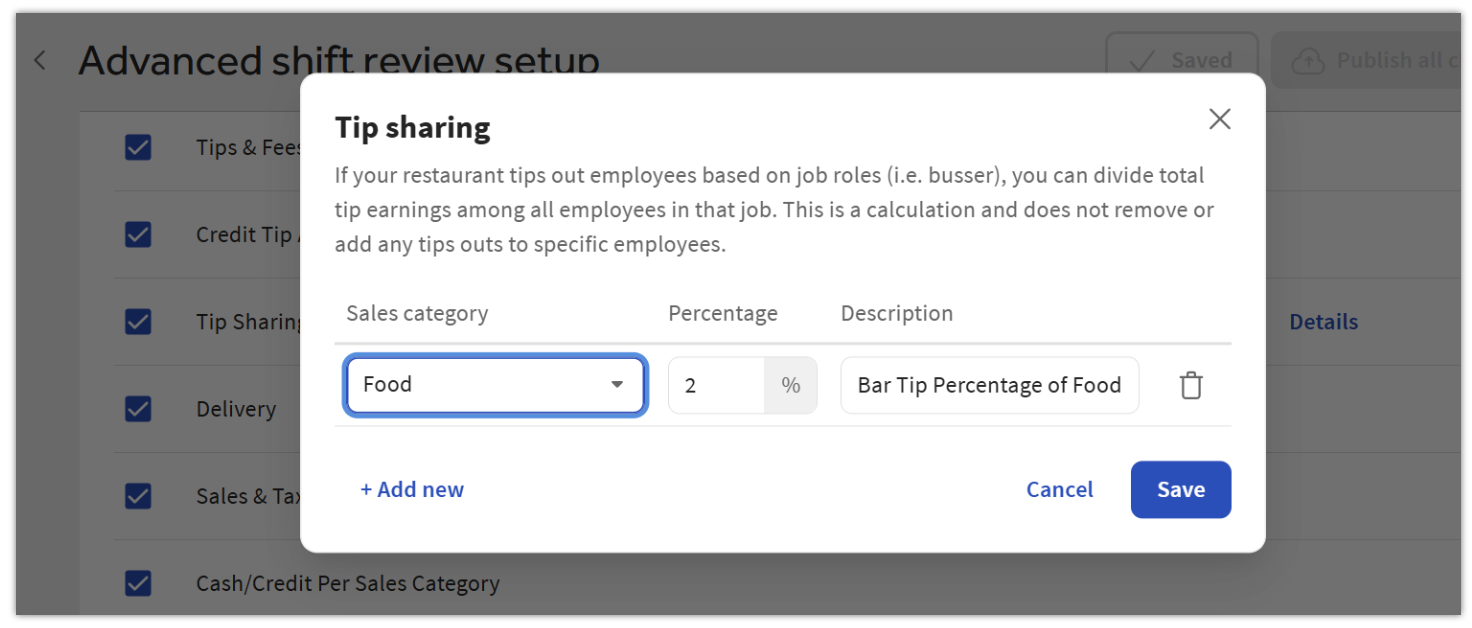1472x628 pixels.
Task: Click the Percentage input field
Action: (716, 385)
